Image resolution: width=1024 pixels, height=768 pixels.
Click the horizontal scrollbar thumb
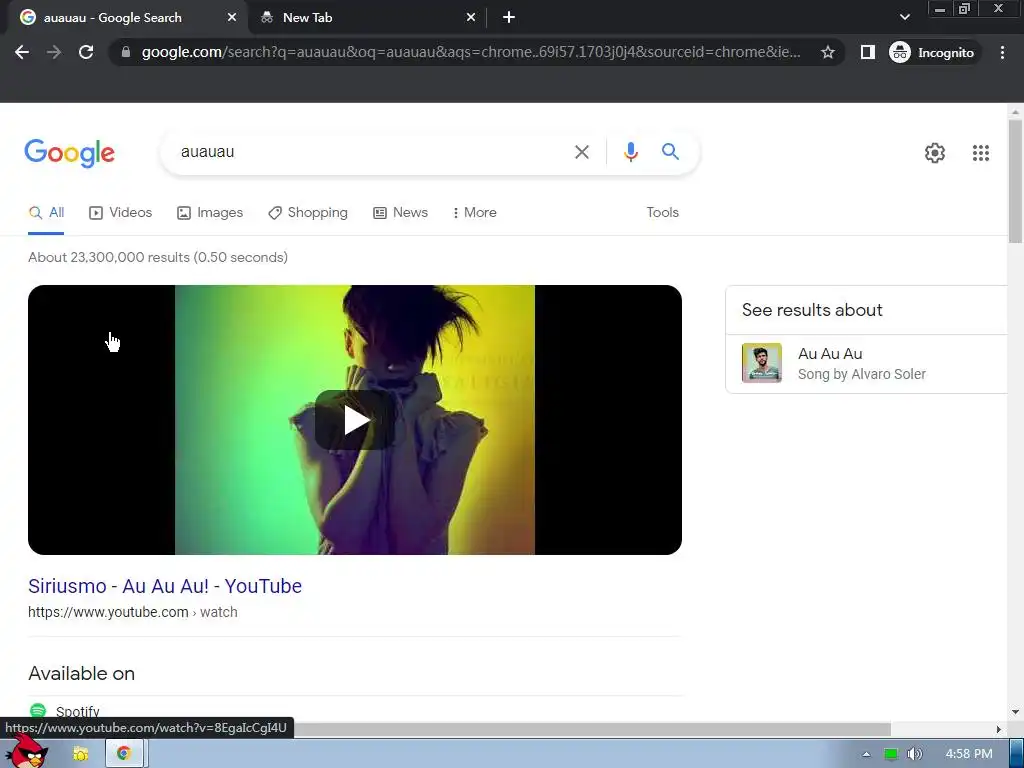pos(592,729)
